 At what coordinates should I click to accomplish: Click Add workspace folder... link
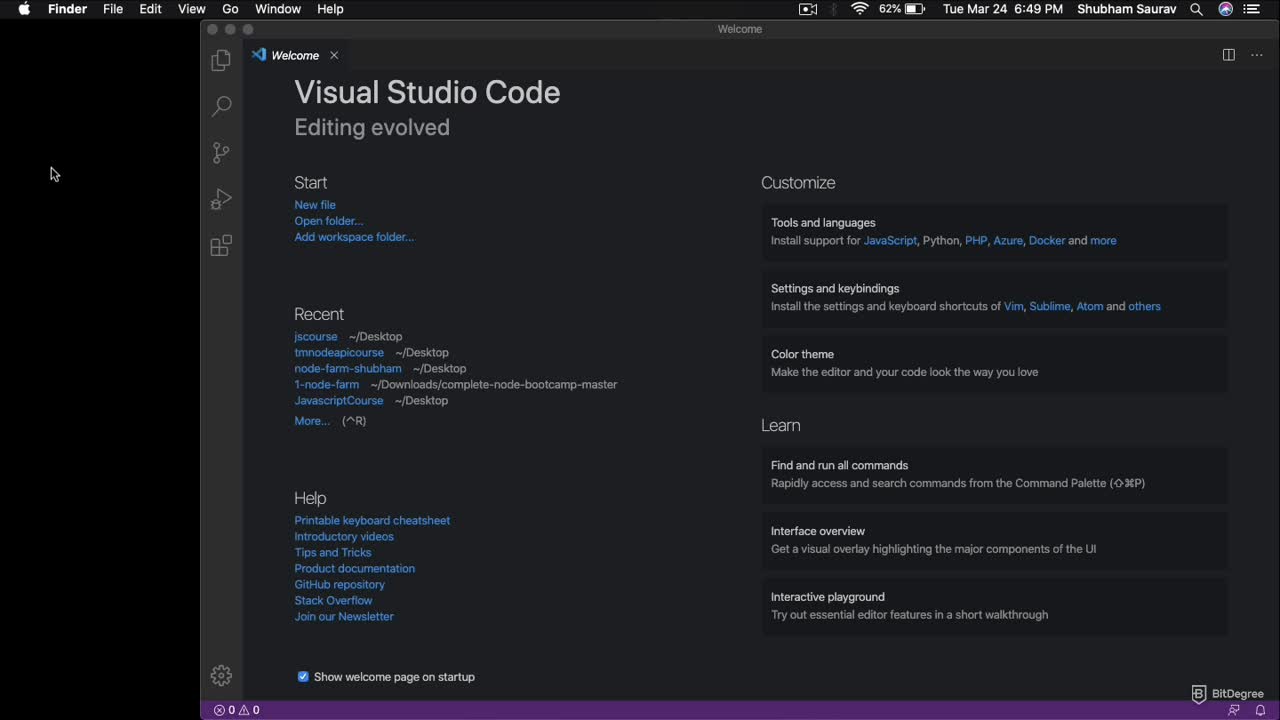354,237
